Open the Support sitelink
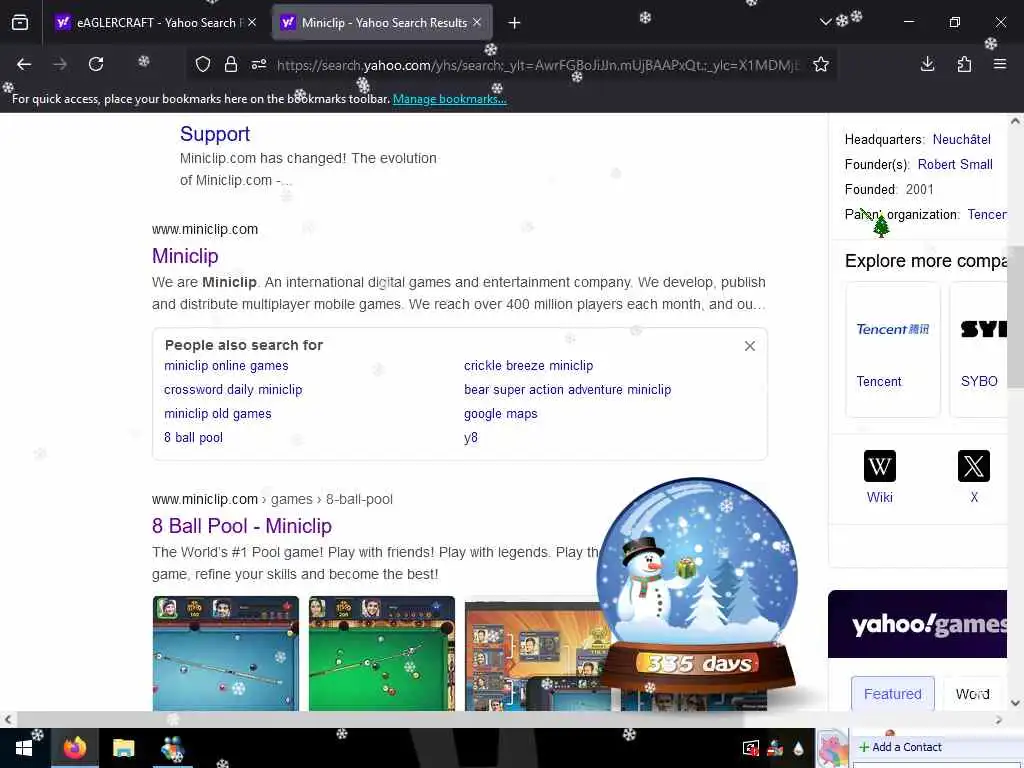Viewport: 1024px width, 768px height. 215,134
